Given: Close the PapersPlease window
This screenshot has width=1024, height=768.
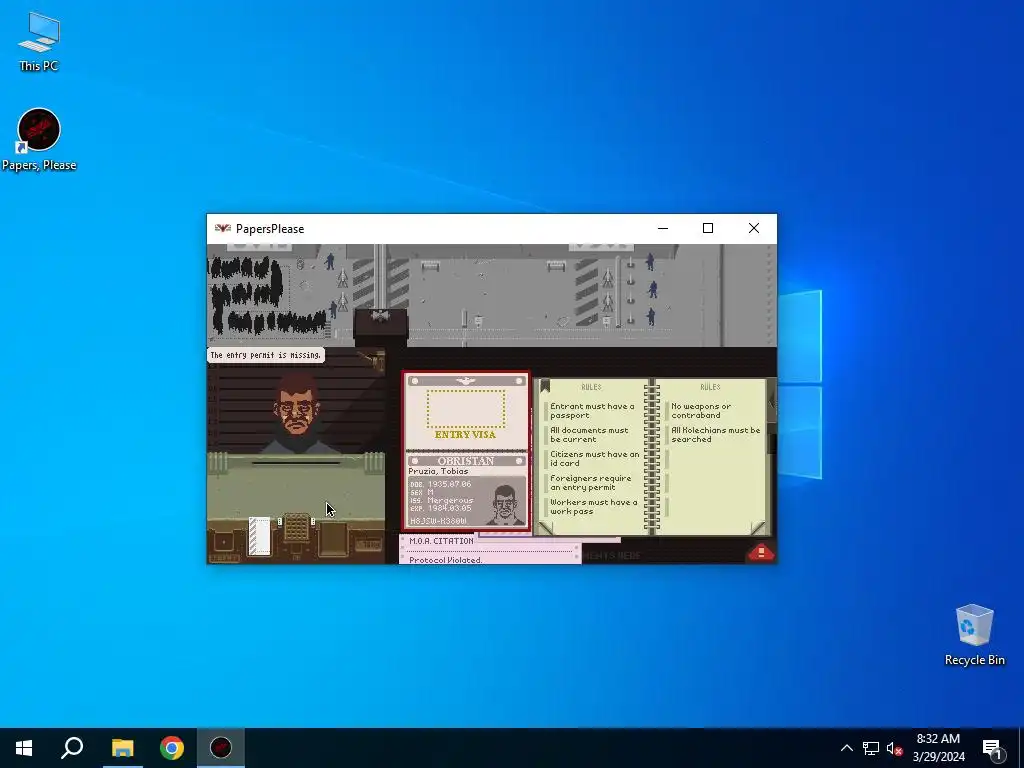Looking at the screenshot, I should coord(754,229).
